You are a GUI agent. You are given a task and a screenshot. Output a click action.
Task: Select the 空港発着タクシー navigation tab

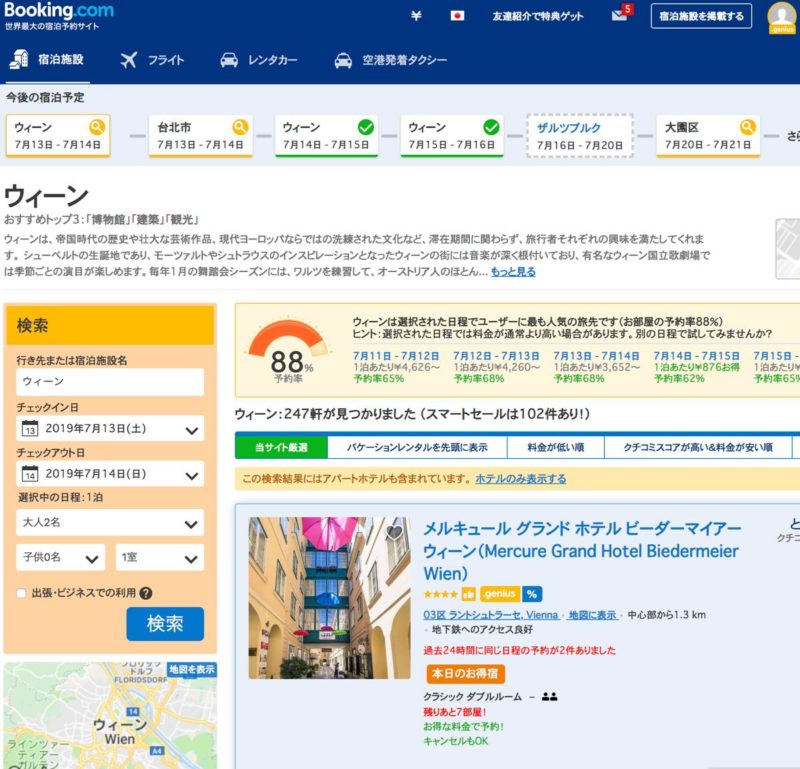pyautogui.click(x=391, y=60)
